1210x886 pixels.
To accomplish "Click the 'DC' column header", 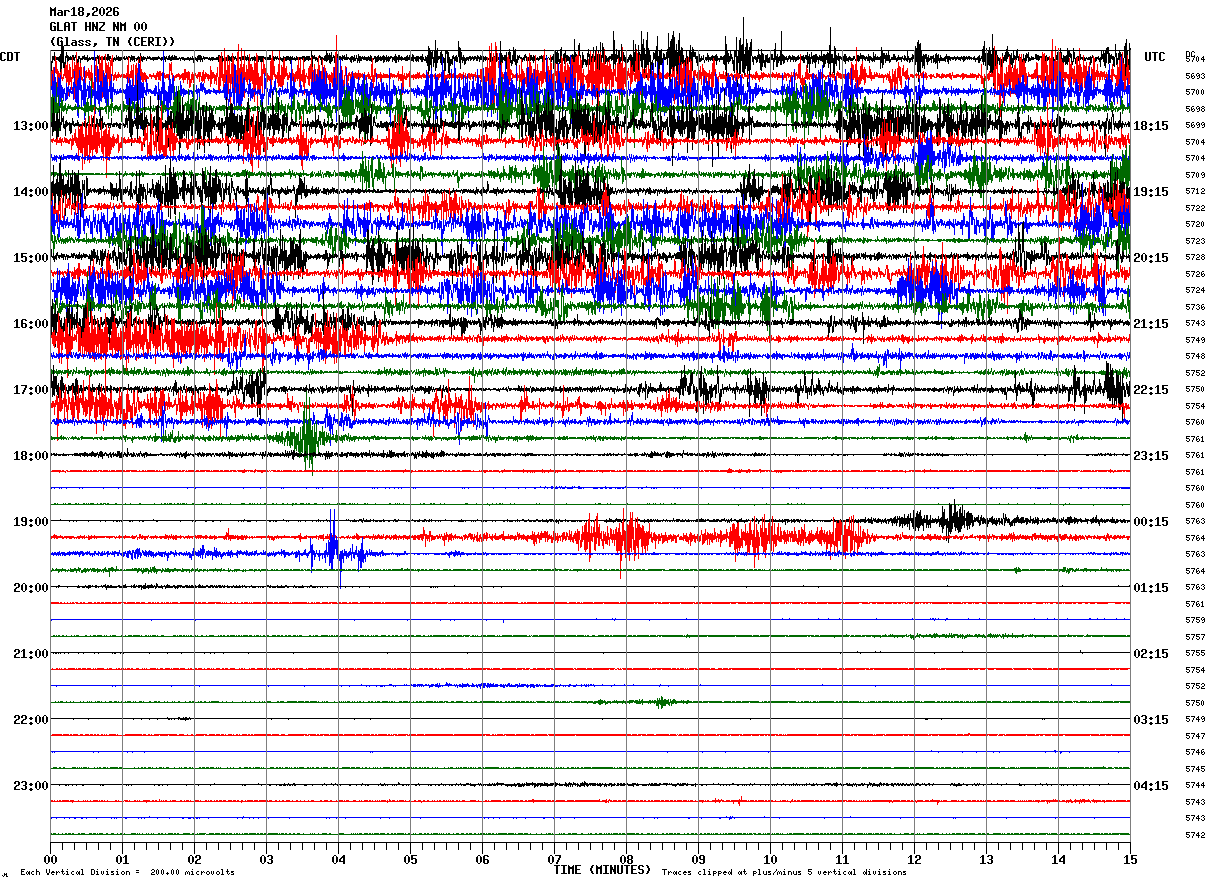I will coord(1190,54).
